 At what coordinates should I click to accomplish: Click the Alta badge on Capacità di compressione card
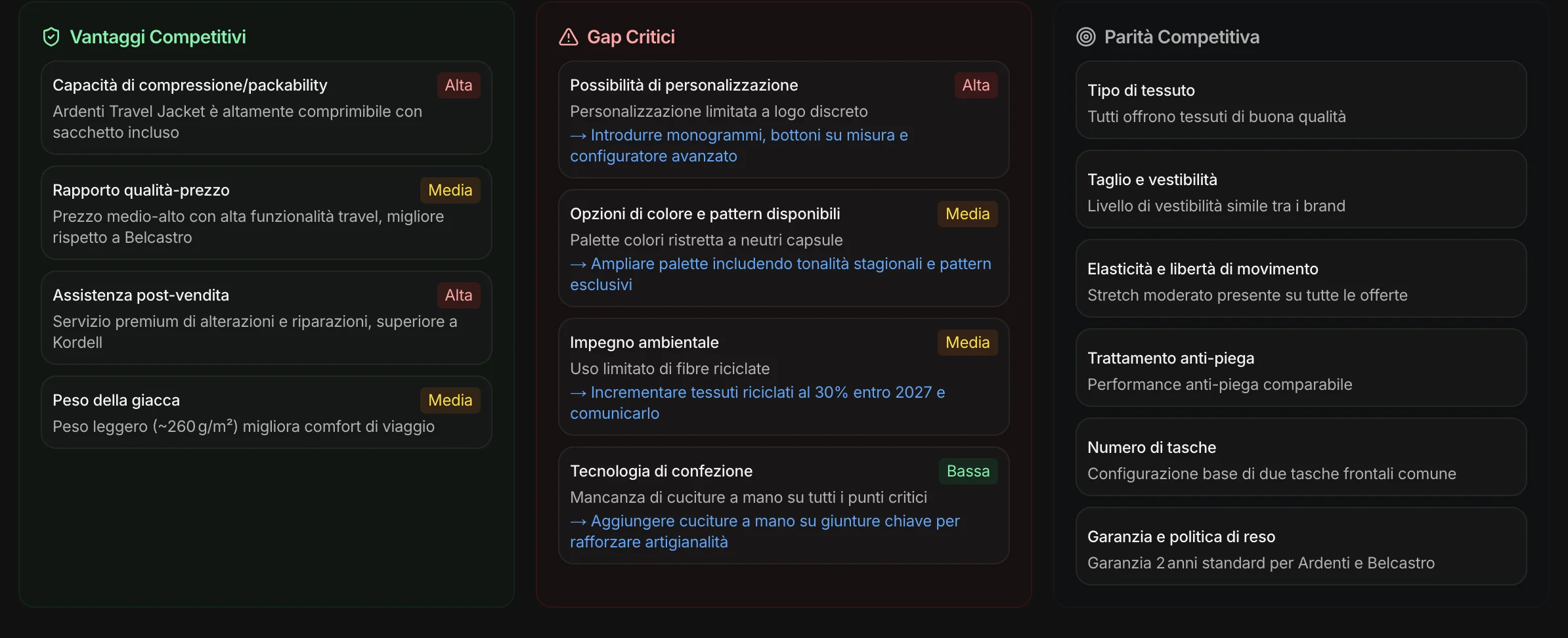(458, 85)
